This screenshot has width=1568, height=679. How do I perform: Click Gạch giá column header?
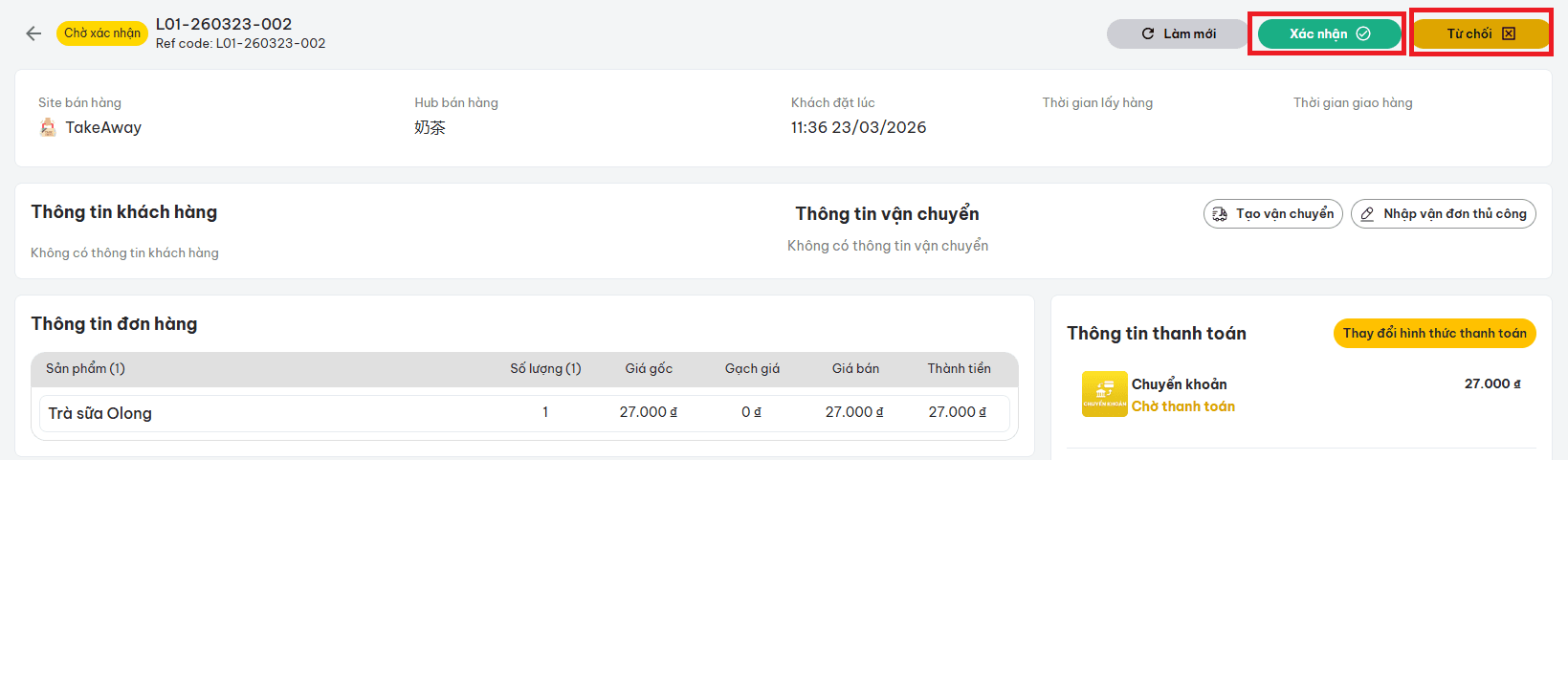[752, 368]
